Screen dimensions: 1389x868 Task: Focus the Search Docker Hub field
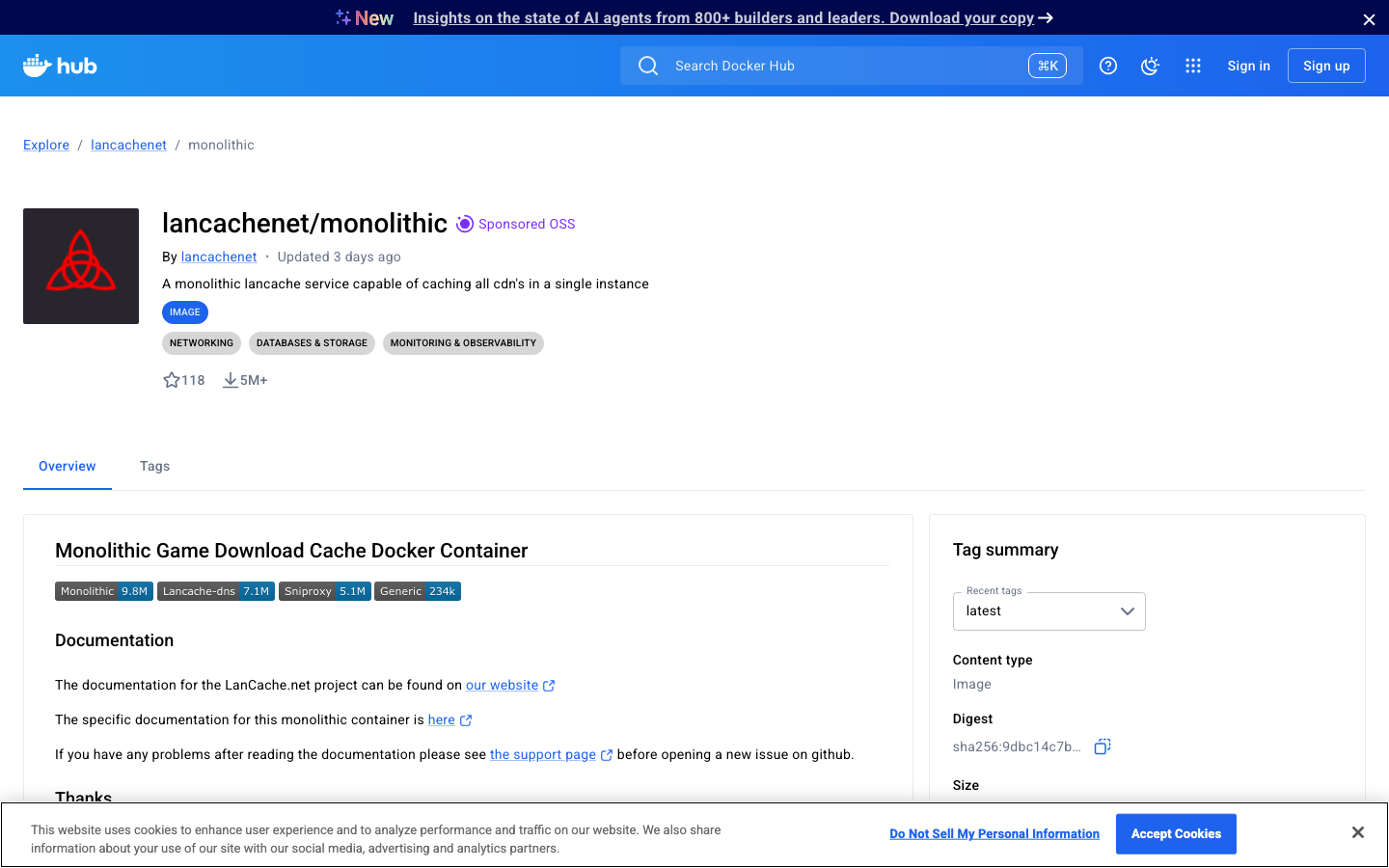[851, 66]
